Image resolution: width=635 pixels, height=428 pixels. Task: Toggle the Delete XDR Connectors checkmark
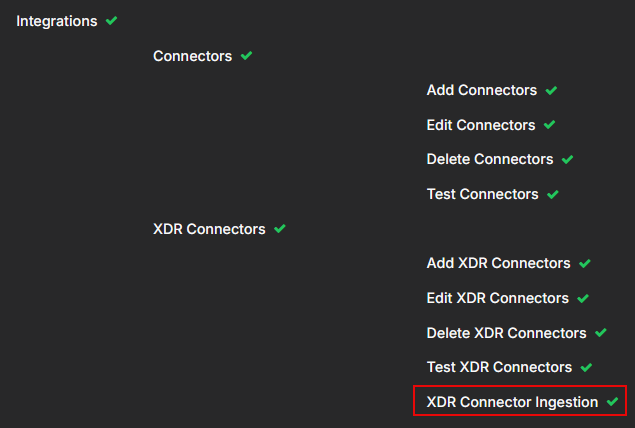point(601,333)
